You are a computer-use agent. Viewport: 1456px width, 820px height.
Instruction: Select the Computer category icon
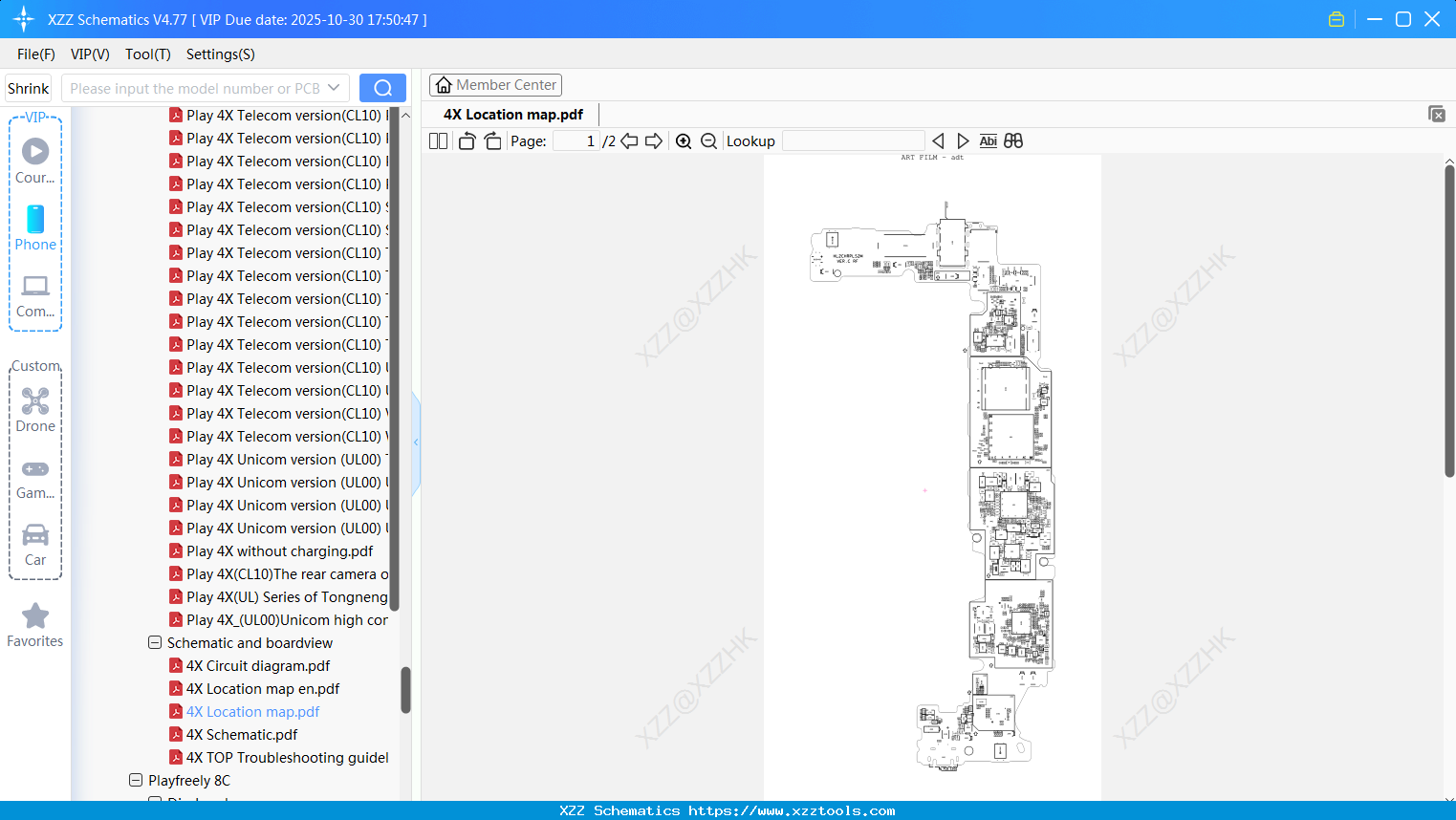35,296
